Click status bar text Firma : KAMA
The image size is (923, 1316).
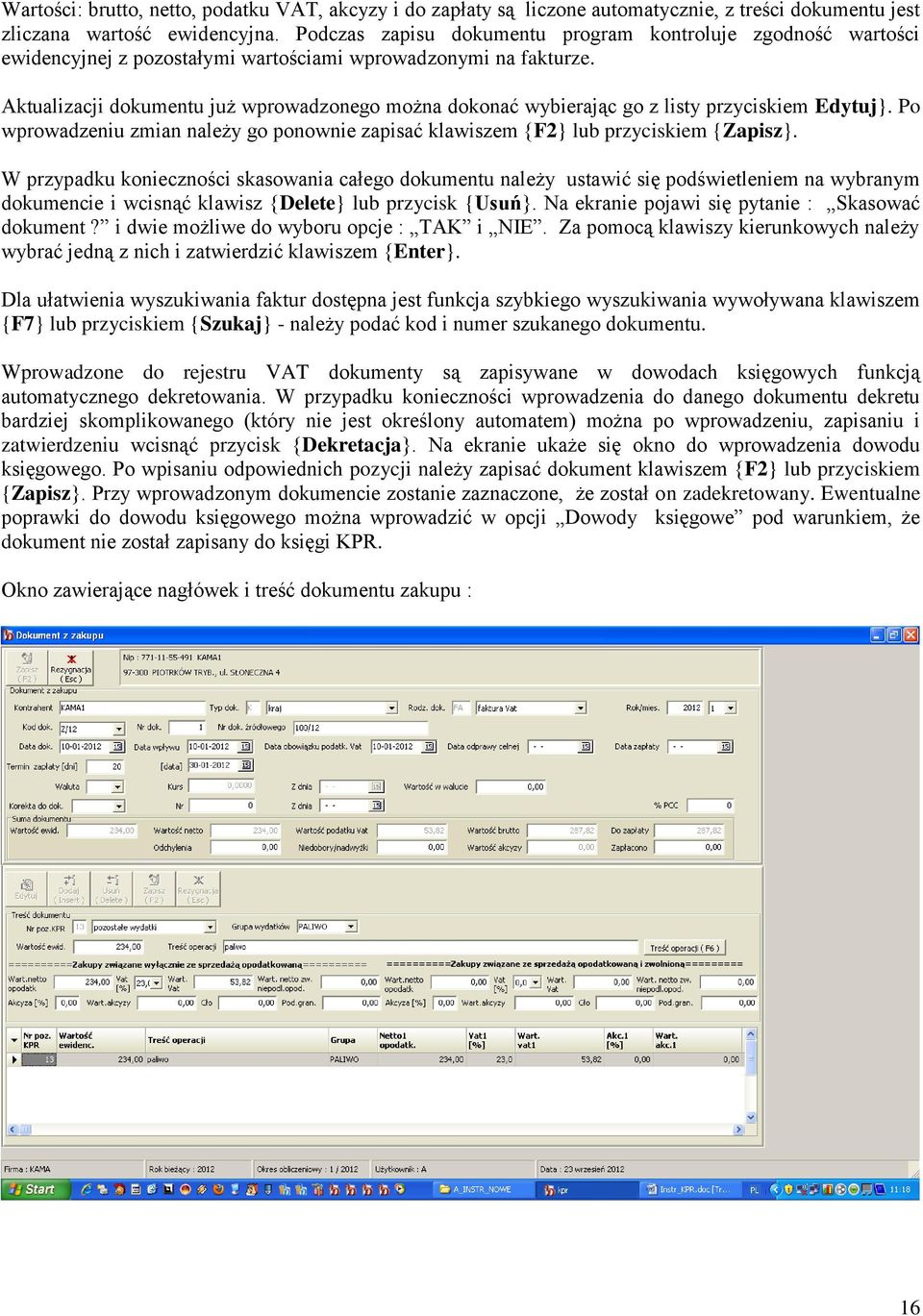[27, 1169]
